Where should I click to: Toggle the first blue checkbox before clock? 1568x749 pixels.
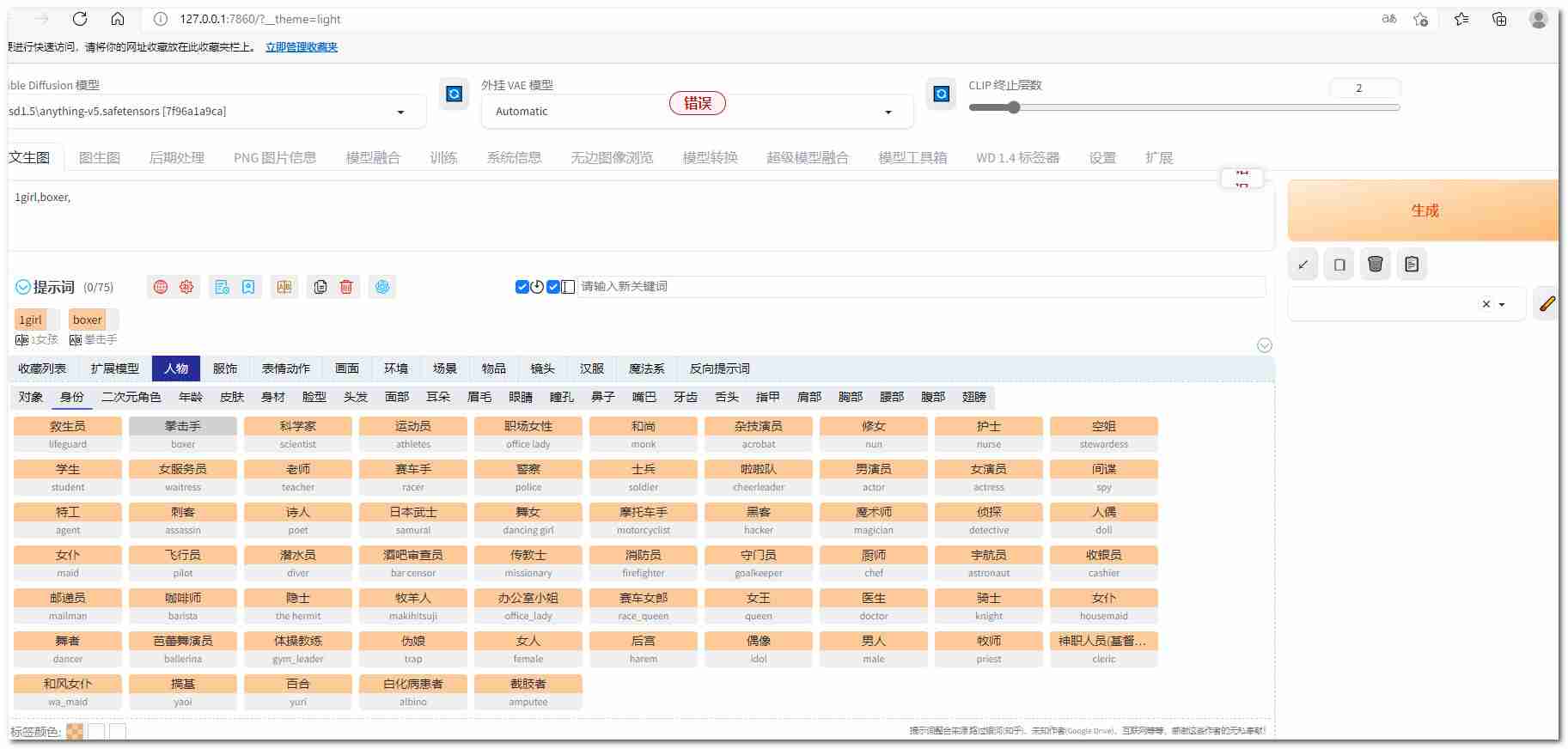(x=522, y=287)
